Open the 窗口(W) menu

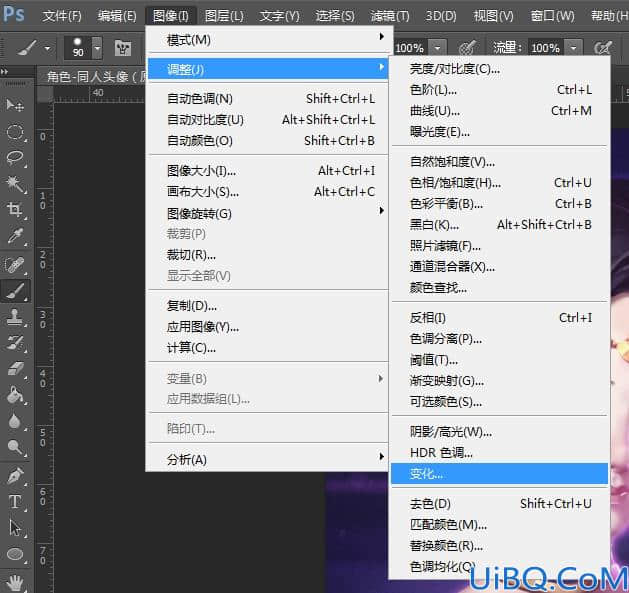(552, 16)
